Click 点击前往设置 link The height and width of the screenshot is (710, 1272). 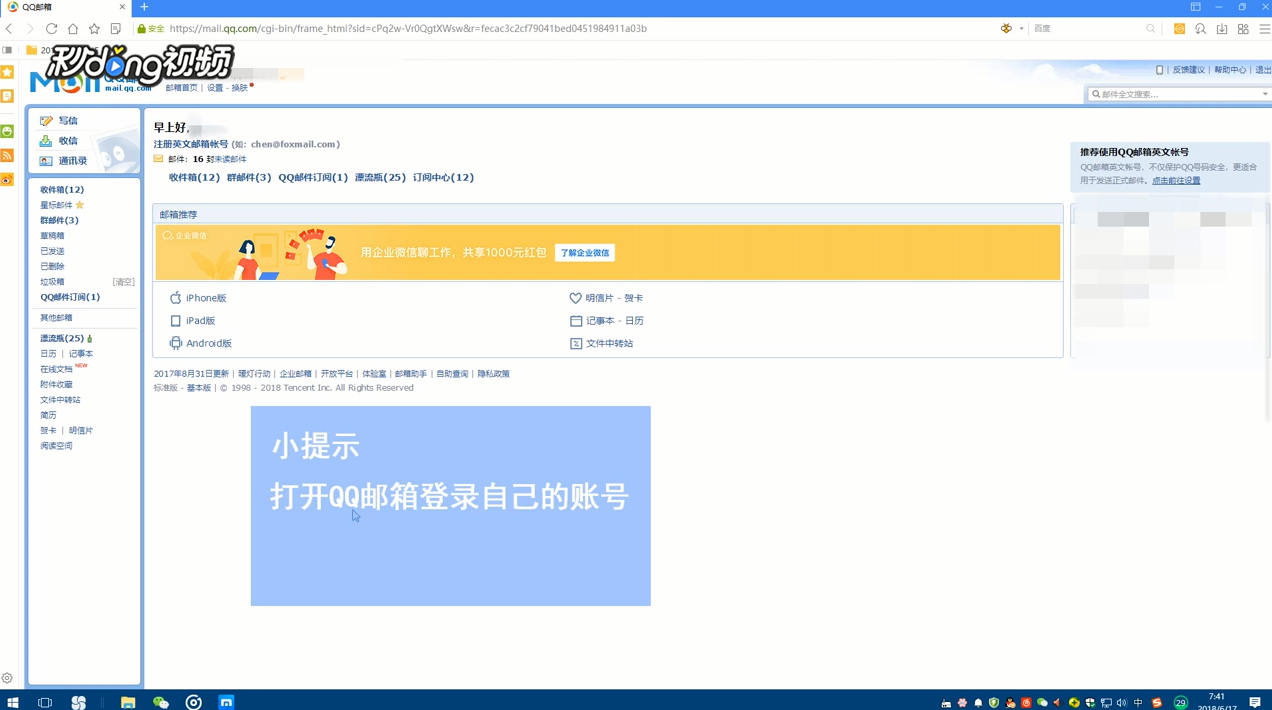tap(1176, 181)
